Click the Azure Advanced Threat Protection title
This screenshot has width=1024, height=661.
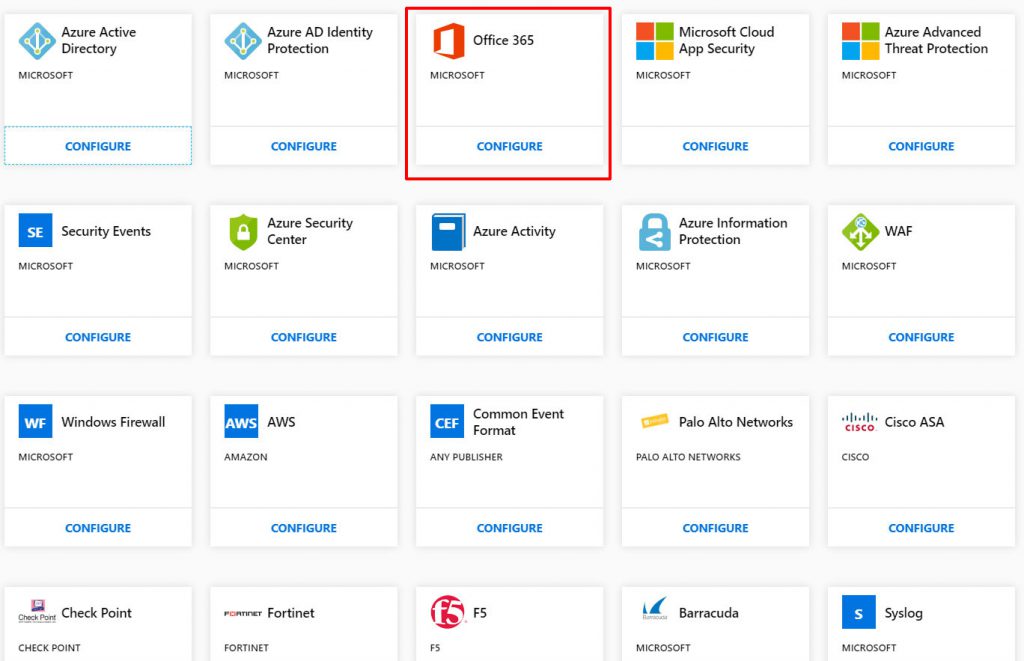936,40
